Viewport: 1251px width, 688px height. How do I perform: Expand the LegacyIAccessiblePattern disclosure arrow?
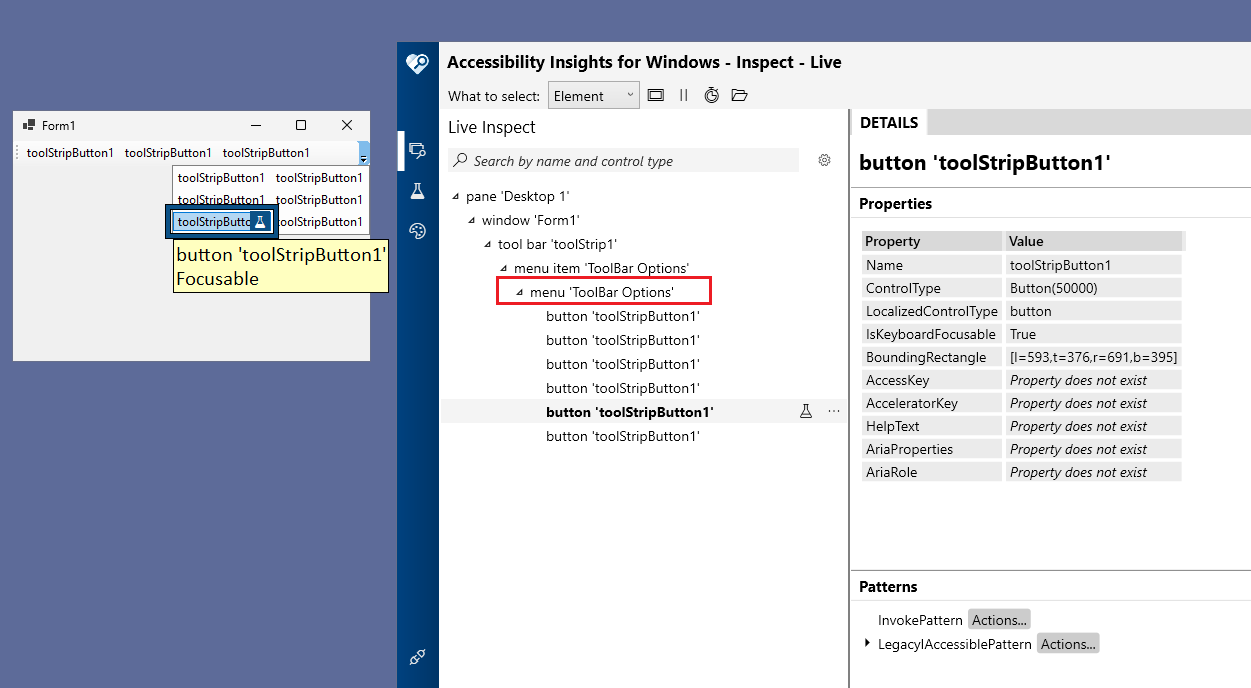coord(866,644)
